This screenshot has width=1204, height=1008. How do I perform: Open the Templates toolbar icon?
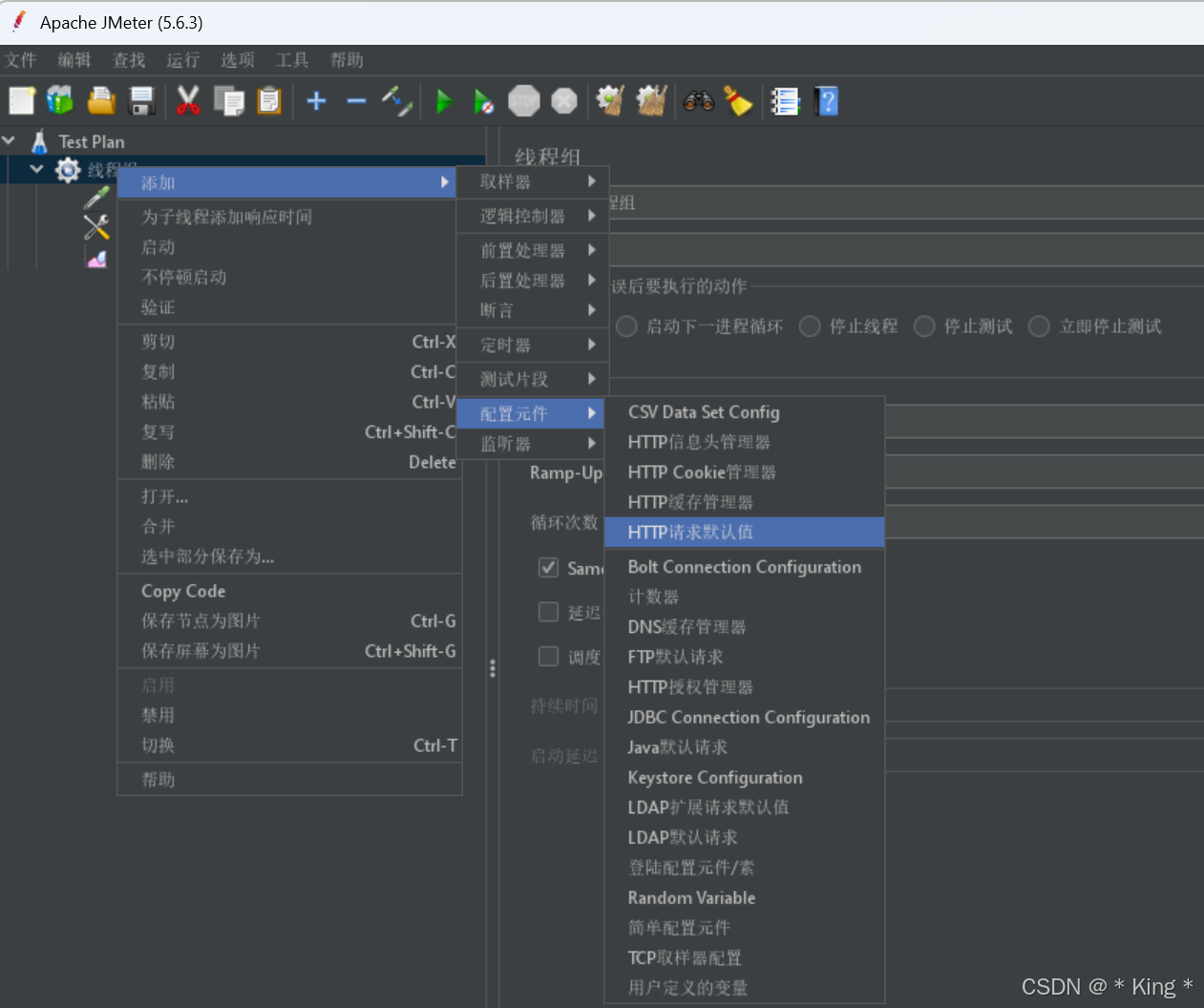pos(60,100)
